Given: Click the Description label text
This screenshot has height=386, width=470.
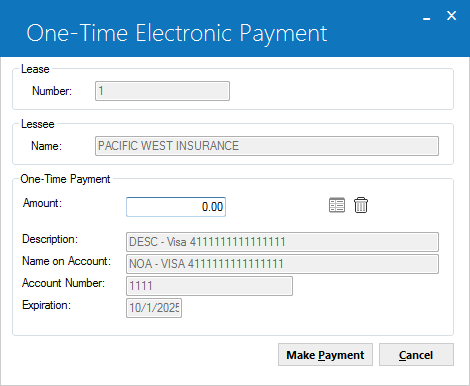Looking at the screenshot, I should click(50, 239).
